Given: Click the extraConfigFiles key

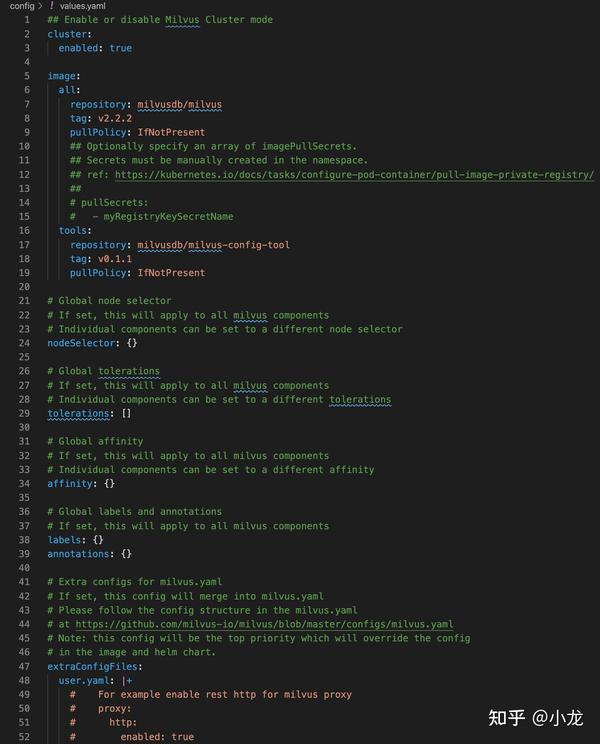Looking at the screenshot, I should pyautogui.click(x=93, y=666).
